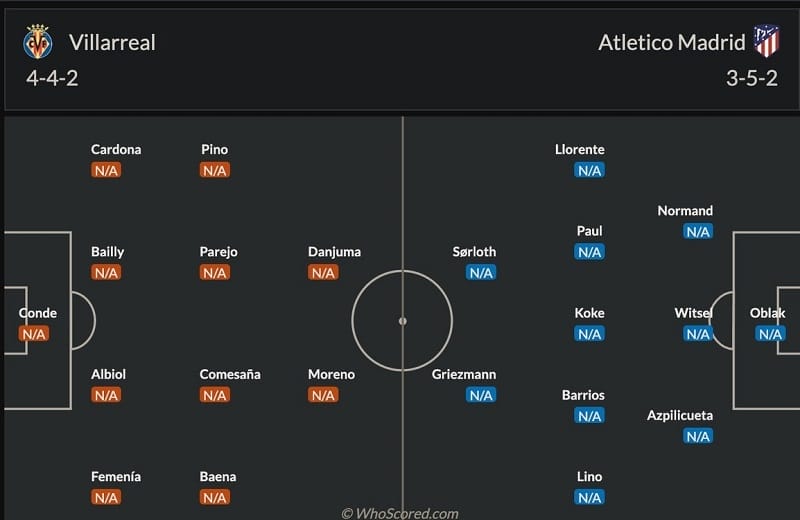
Task: Click Sørloth's blue rating badge
Action: [481, 272]
